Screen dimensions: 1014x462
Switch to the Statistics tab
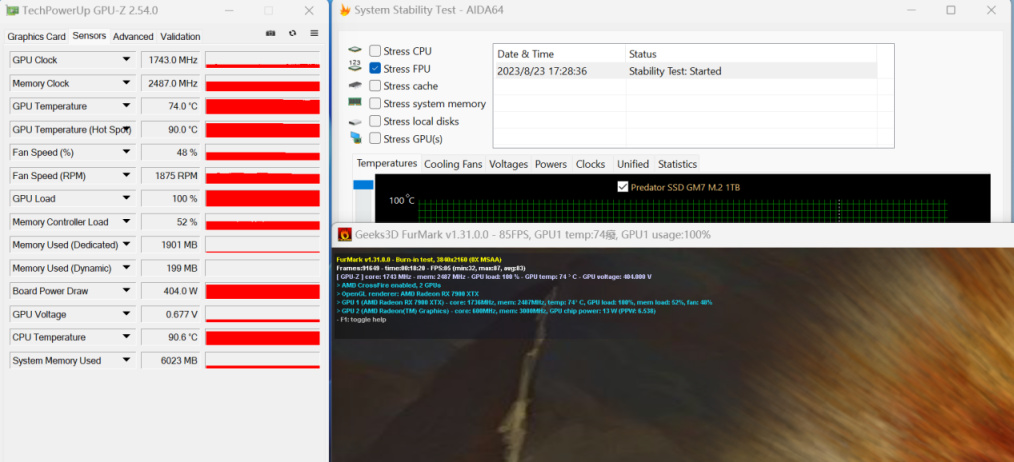pos(677,164)
